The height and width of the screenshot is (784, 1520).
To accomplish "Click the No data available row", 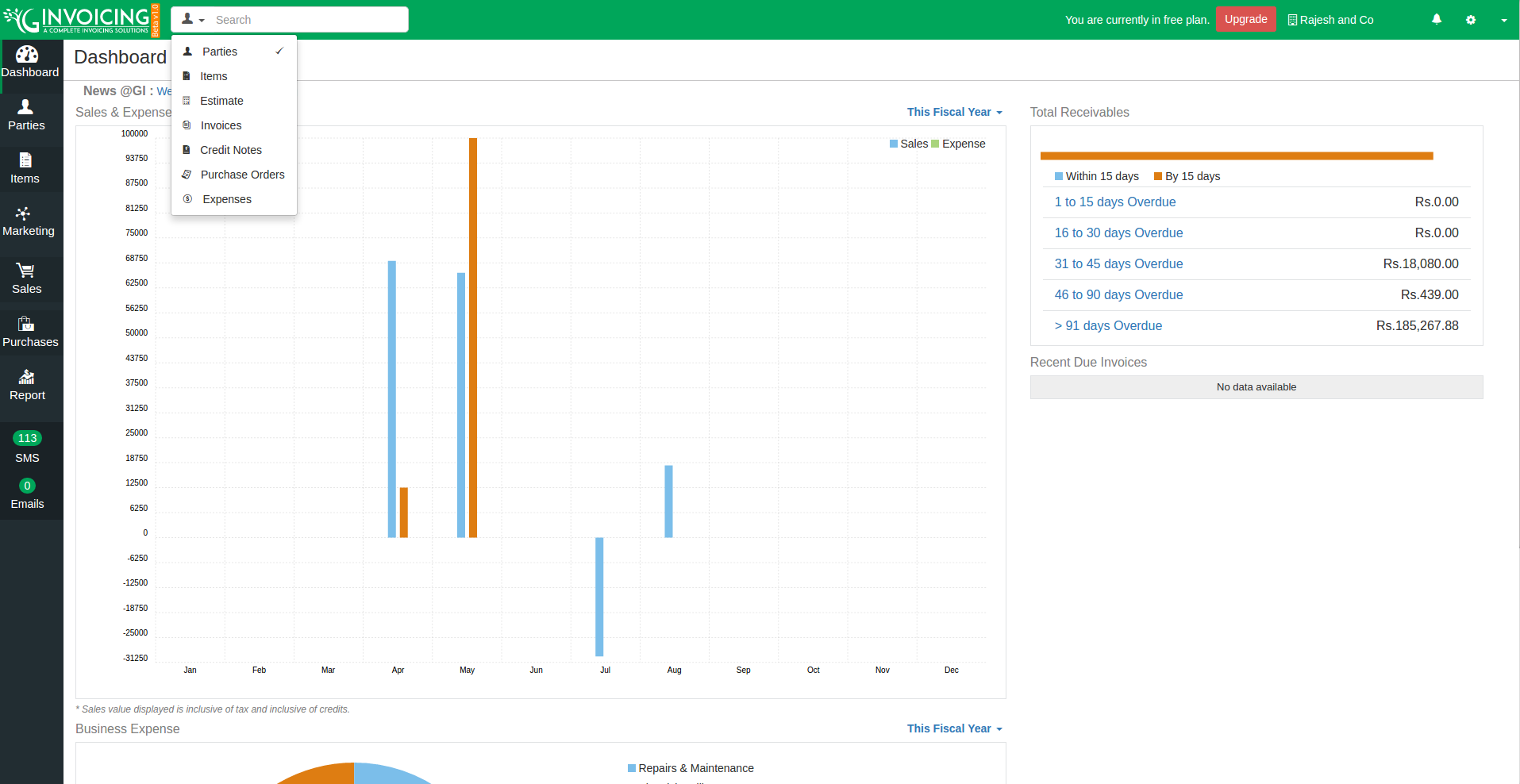I will pos(1256,387).
